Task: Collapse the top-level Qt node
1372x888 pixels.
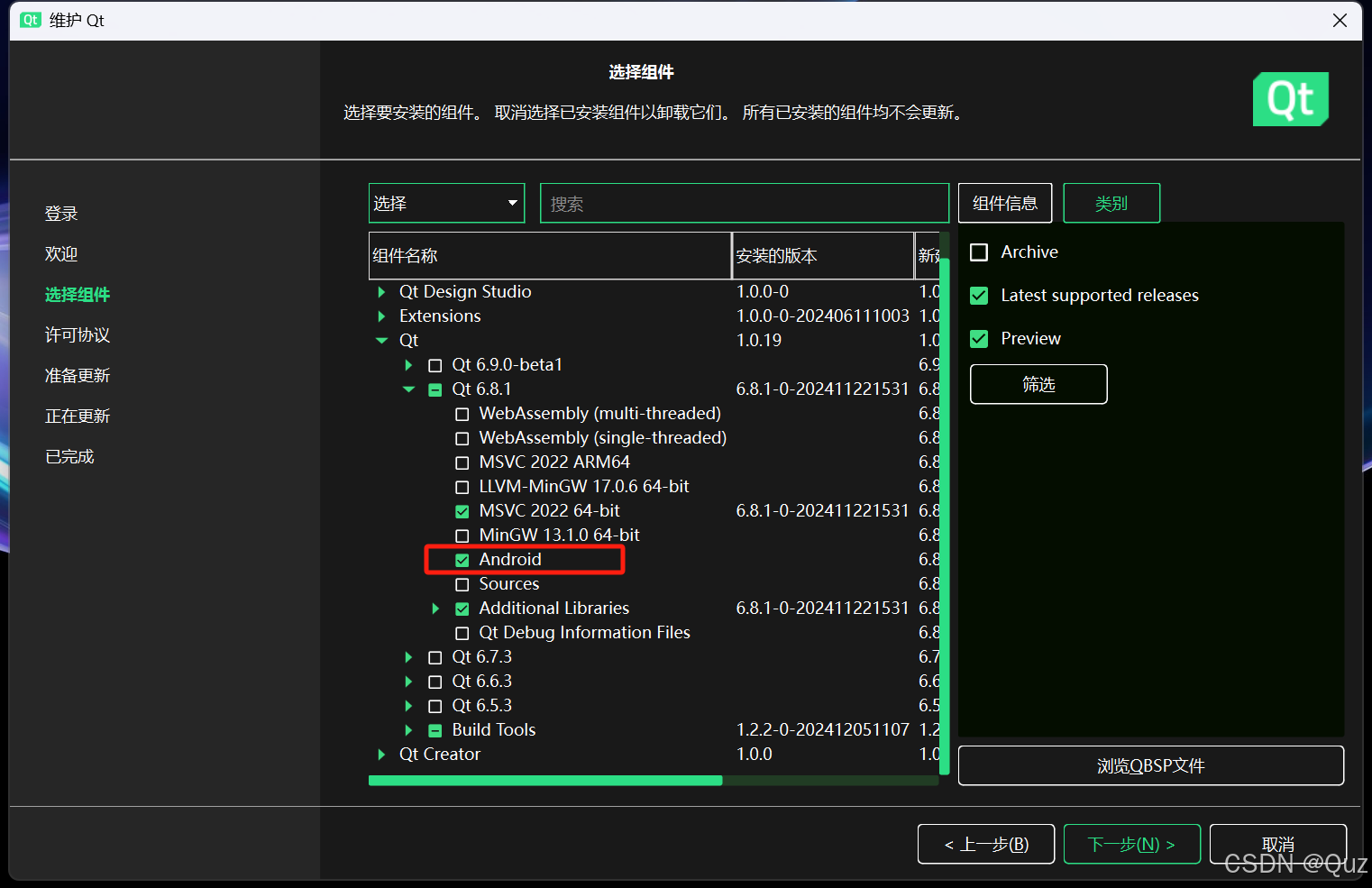Action: [x=381, y=341]
